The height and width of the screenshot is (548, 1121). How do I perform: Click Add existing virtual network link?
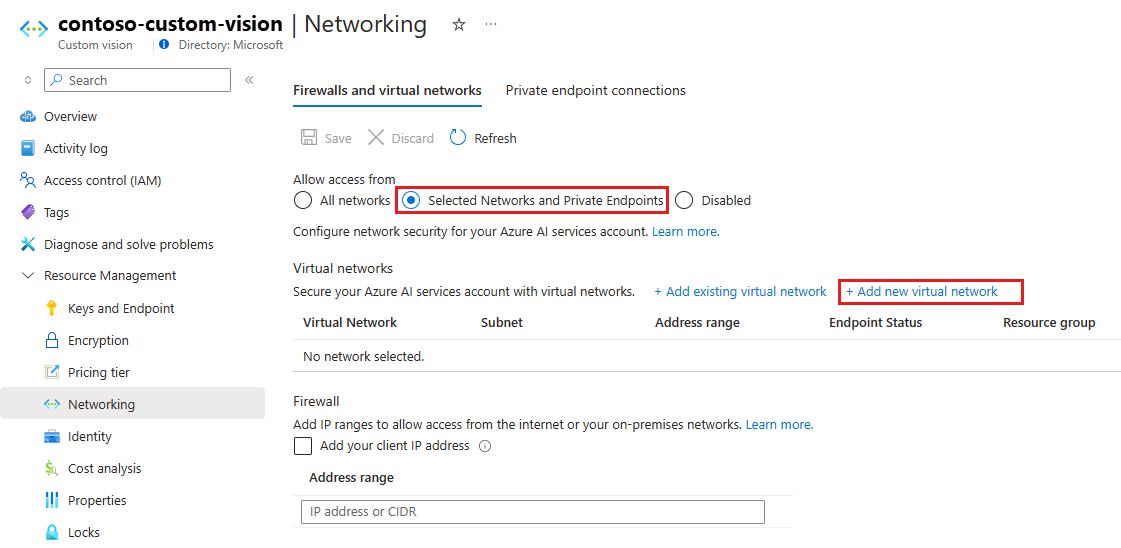tap(740, 292)
